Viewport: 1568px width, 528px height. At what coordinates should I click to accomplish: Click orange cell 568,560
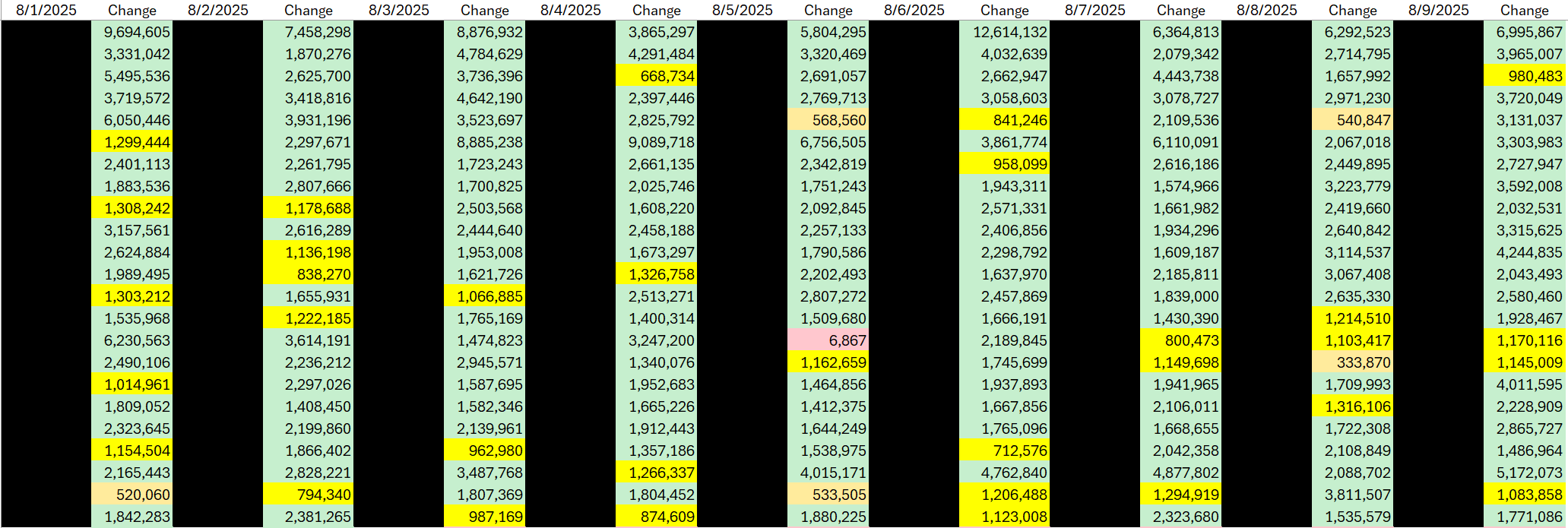828,120
